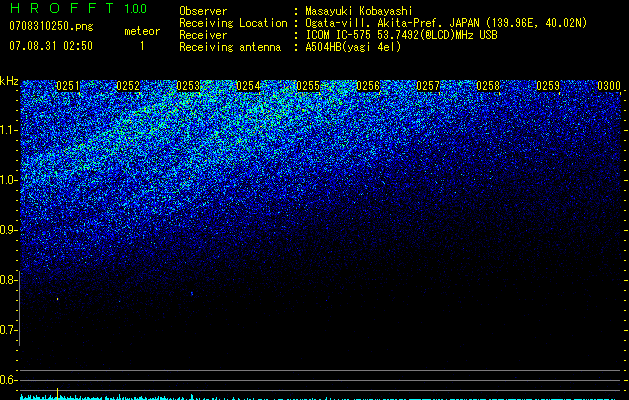Click the blue echo dot below 0253
The width and height of the screenshot is (629, 400).
click(x=192, y=294)
